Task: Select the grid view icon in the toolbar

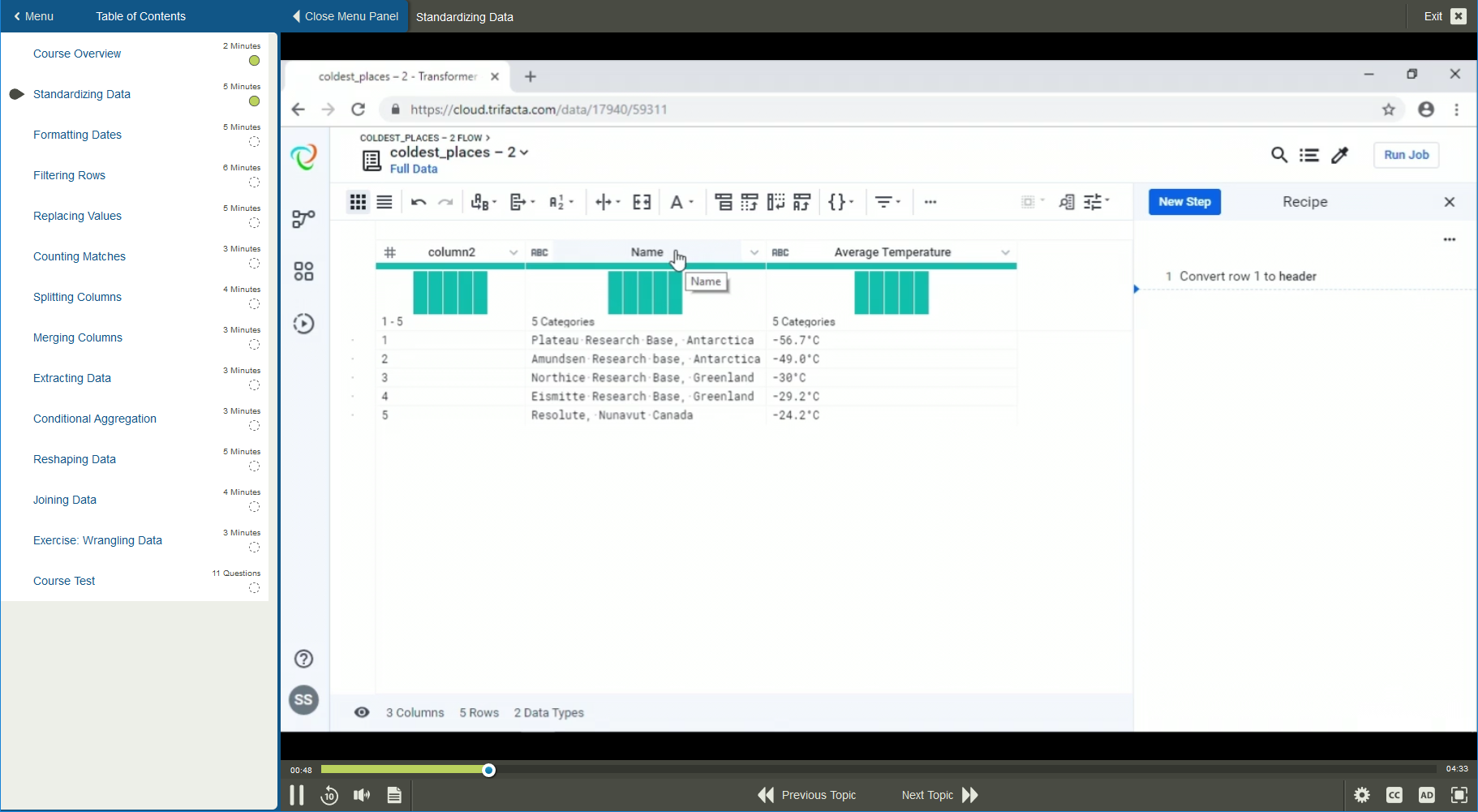Action: (x=358, y=202)
